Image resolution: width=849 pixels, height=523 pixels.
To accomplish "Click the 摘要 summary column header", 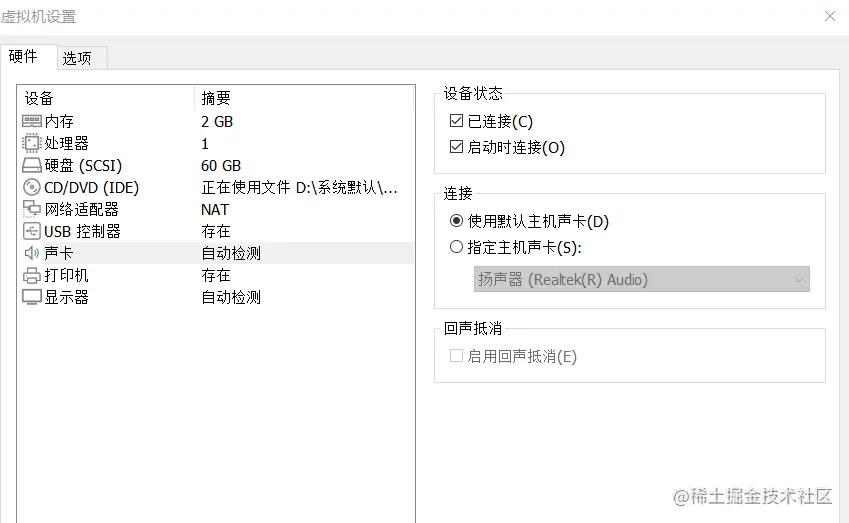I will click(216, 98).
